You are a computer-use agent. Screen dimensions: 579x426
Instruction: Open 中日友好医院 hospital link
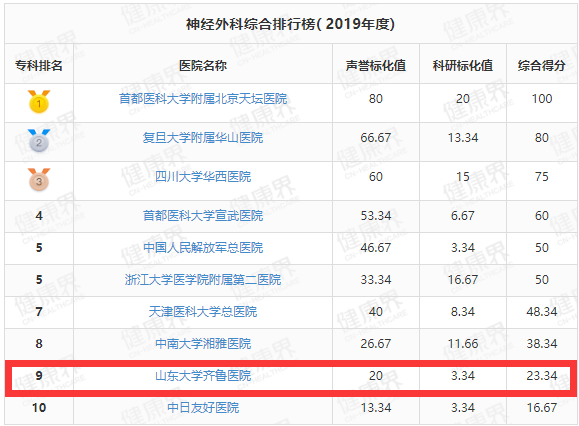[x=203, y=408]
